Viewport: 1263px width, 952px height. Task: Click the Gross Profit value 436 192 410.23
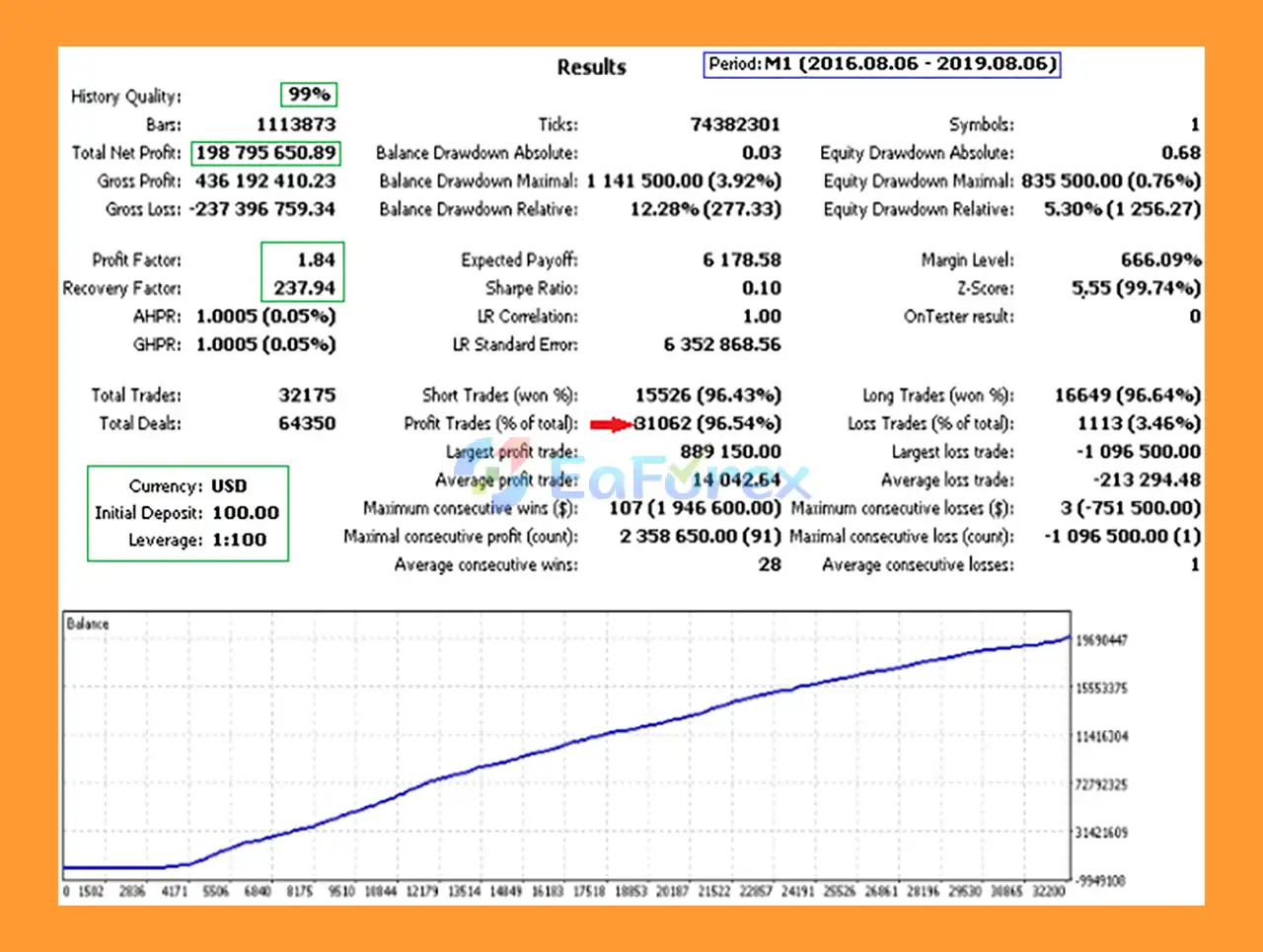point(265,182)
